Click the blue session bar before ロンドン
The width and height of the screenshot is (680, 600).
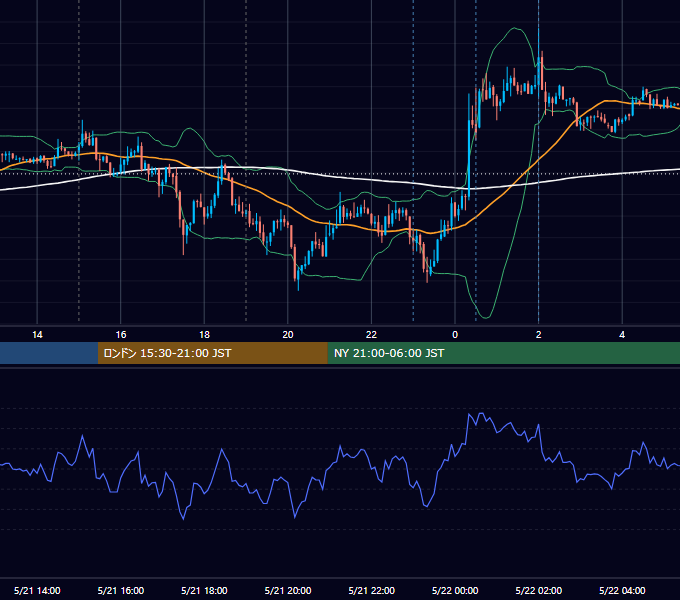[x=49, y=353]
